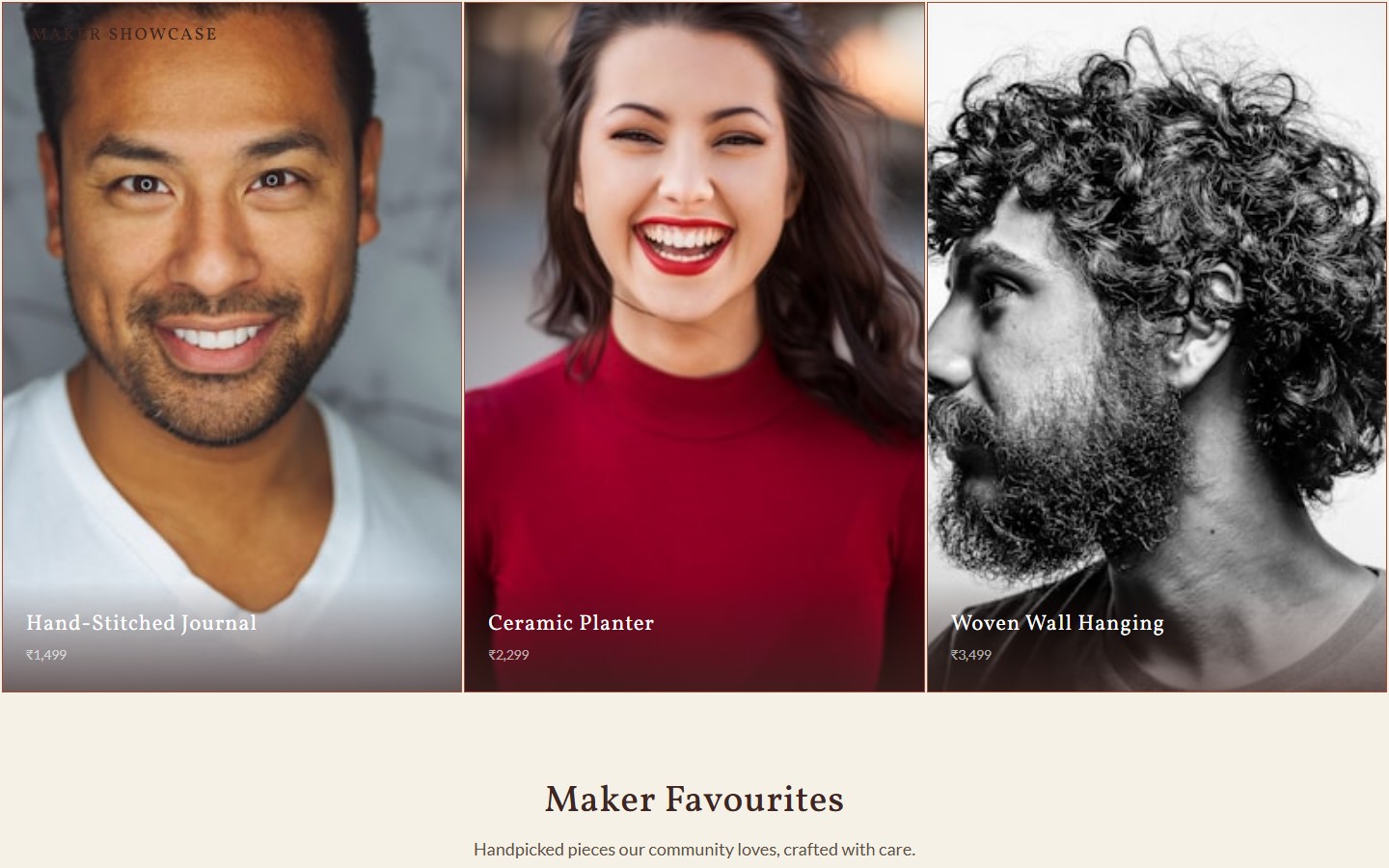
Task: Select the ₹2,299 price label
Action: tap(508, 655)
